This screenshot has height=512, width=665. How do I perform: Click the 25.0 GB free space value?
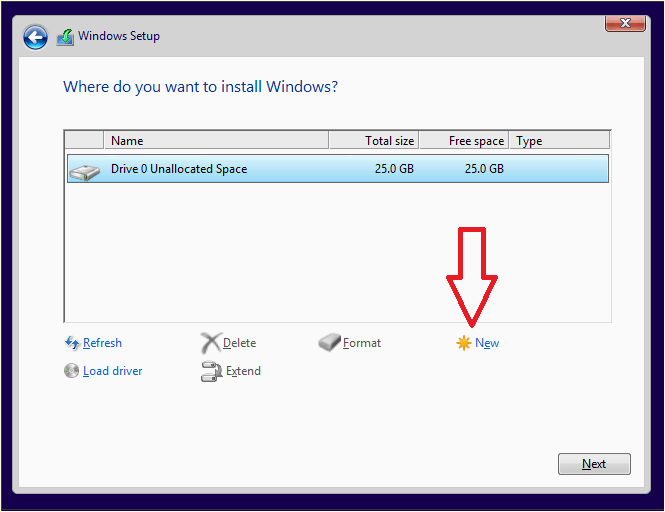[x=484, y=169]
